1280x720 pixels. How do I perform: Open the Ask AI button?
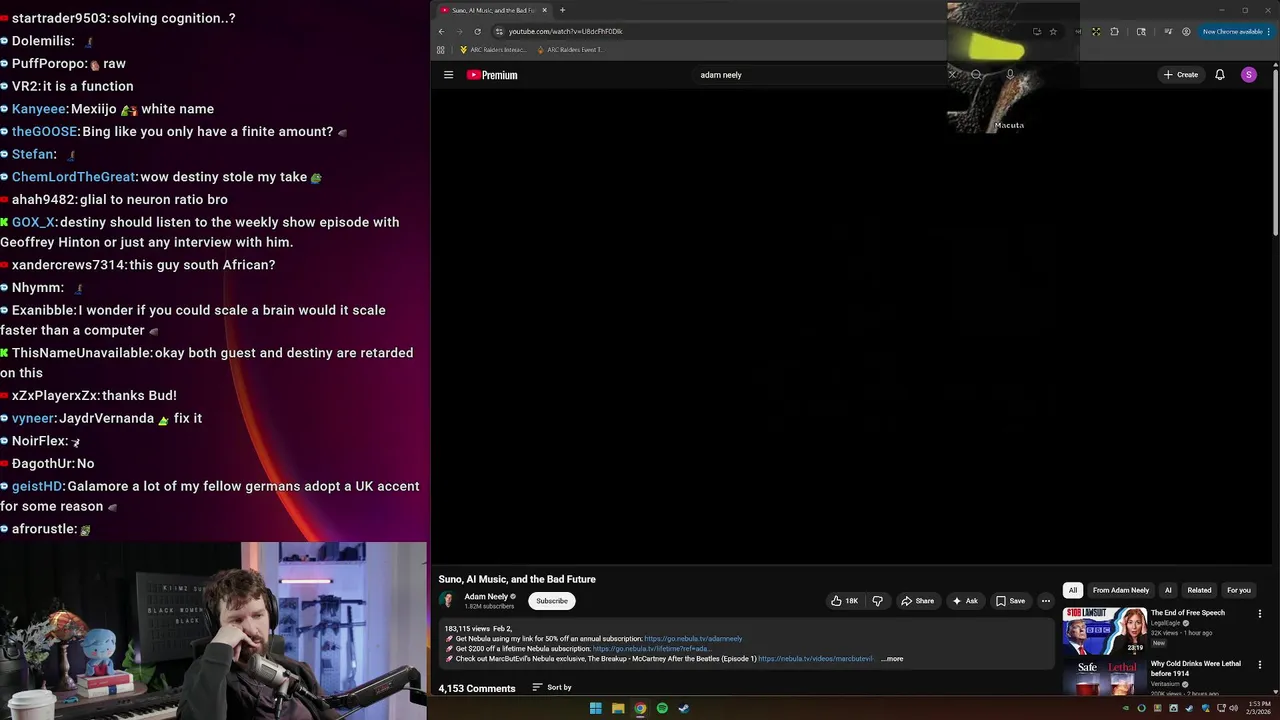965,601
